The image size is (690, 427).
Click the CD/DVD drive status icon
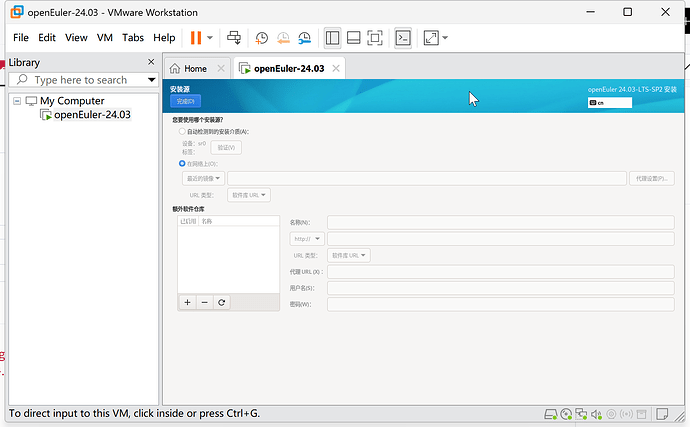[x=566, y=414]
